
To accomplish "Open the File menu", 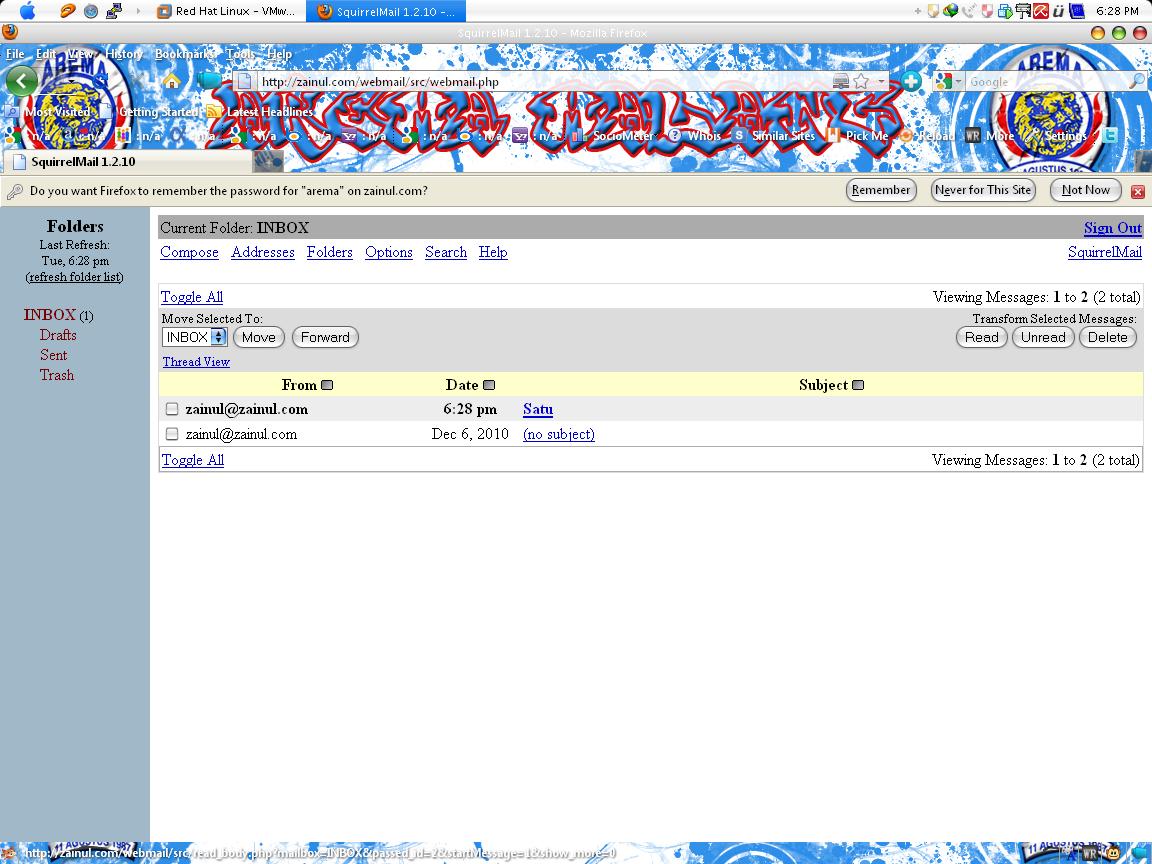I will 15,54.
